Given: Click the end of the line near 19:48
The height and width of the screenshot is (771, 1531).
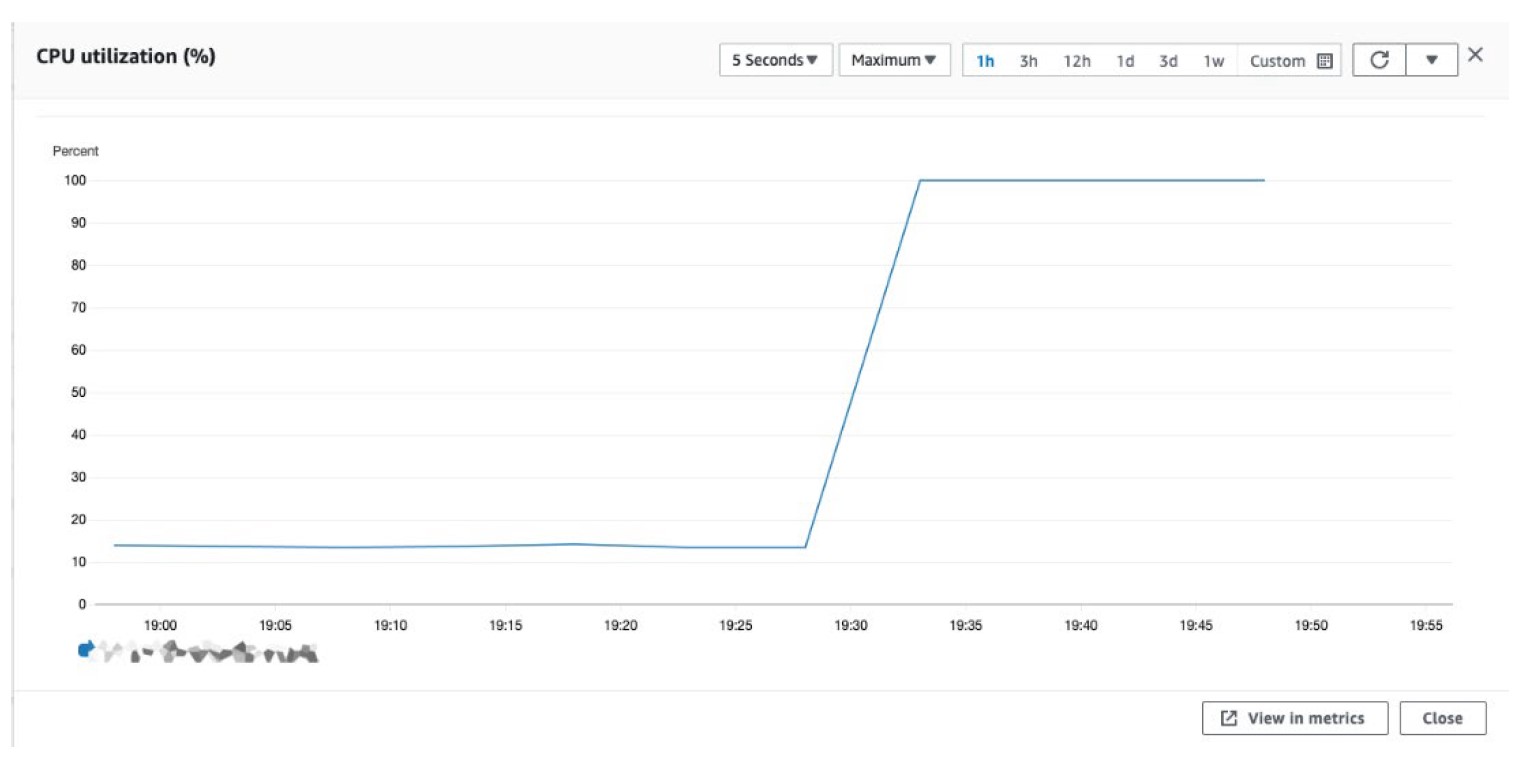Looking at the screenshot, I should click(x=1264, y=180).
